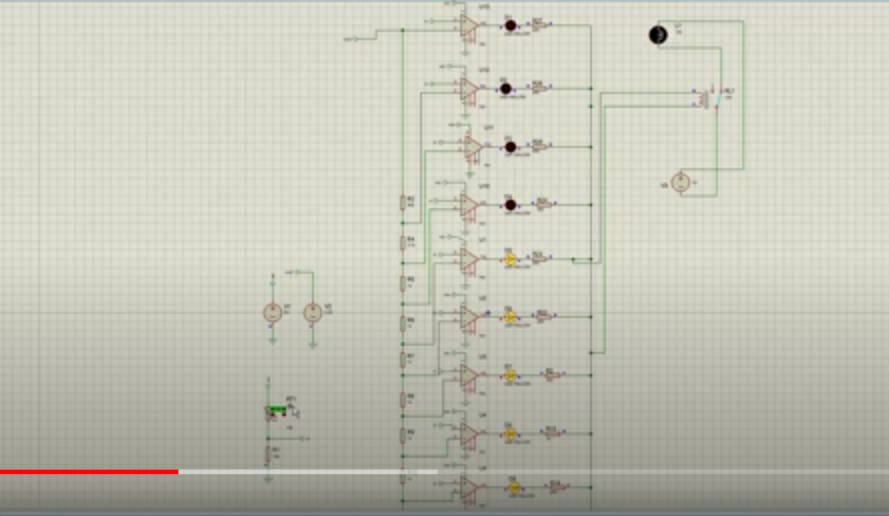This screenshot has width=889, height=516.
Task: Click the topmost dark LED D1
Action: click(x=510, y=26)
